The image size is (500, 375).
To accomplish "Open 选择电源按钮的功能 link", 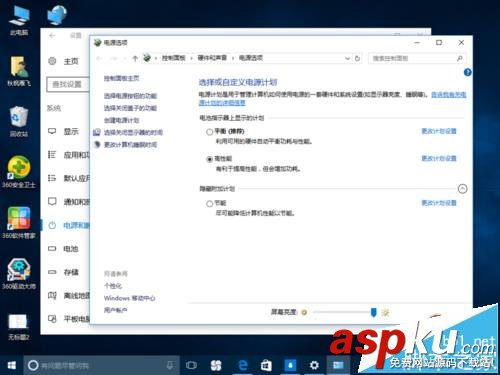I will coord(130,96).
